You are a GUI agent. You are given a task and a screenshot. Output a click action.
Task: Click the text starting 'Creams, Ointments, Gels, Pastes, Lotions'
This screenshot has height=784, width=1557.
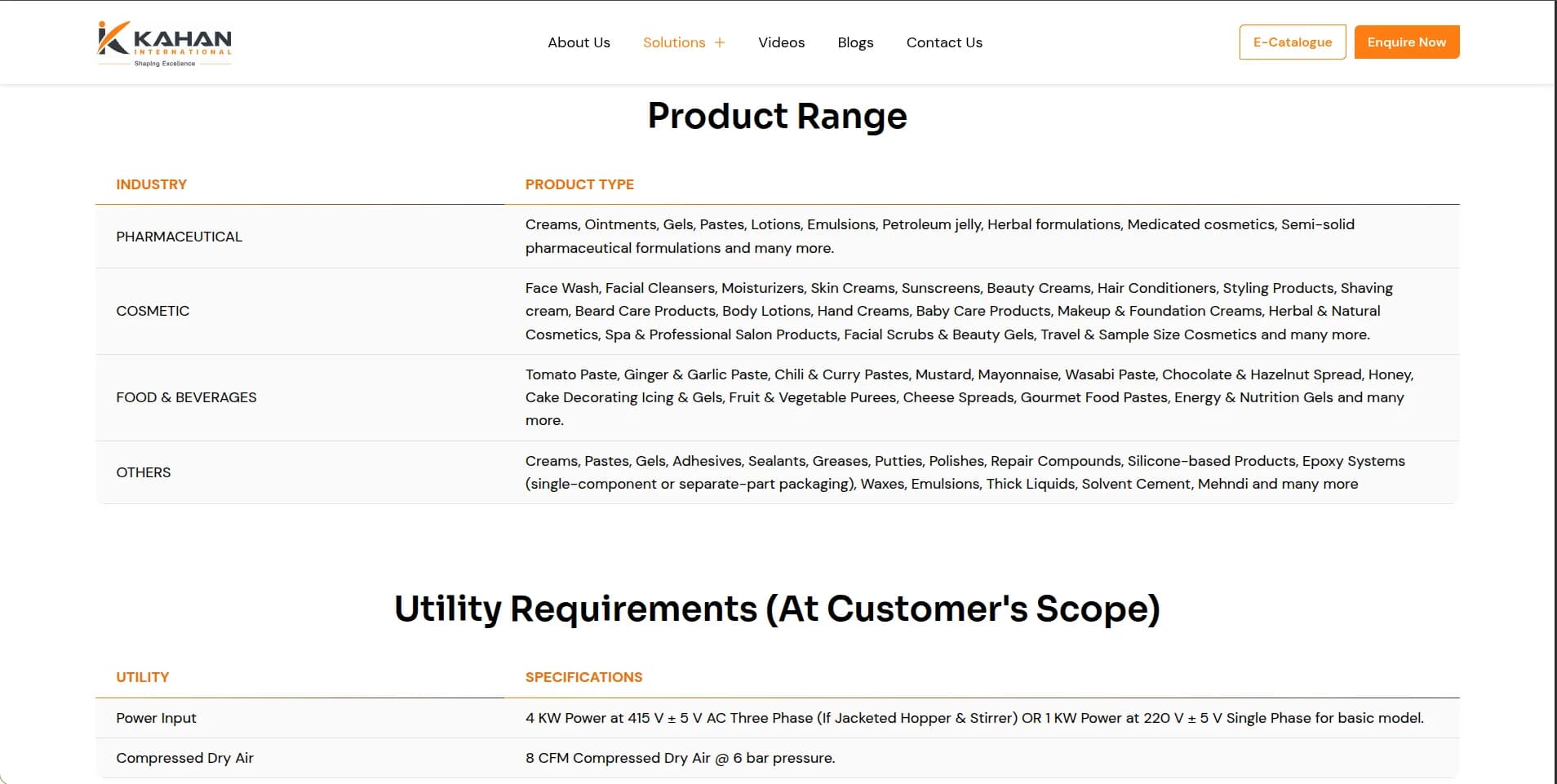pyautogui.click(x=940, y=236)
